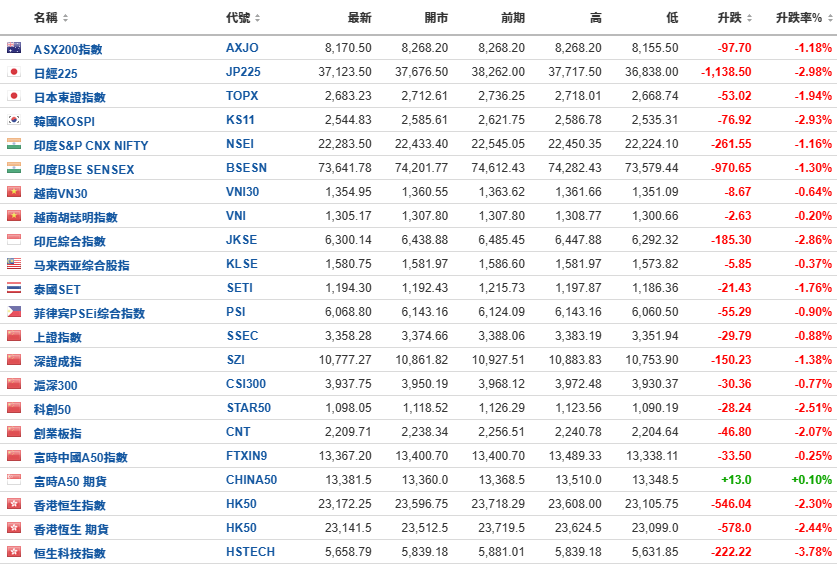
Task: Open the 印尼綜合指數 link
Action: click(x=69, y=241)
